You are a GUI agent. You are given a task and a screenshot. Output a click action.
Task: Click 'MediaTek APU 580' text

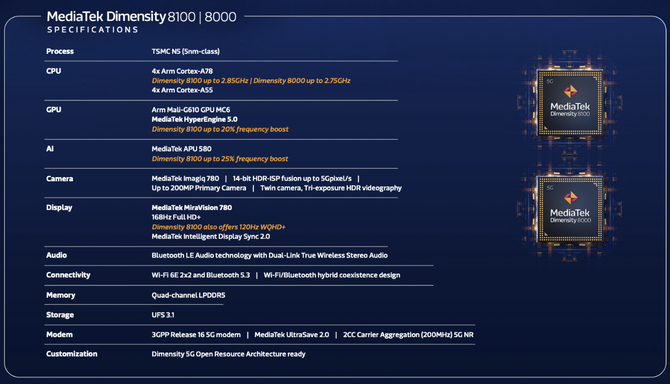point(182,149)
